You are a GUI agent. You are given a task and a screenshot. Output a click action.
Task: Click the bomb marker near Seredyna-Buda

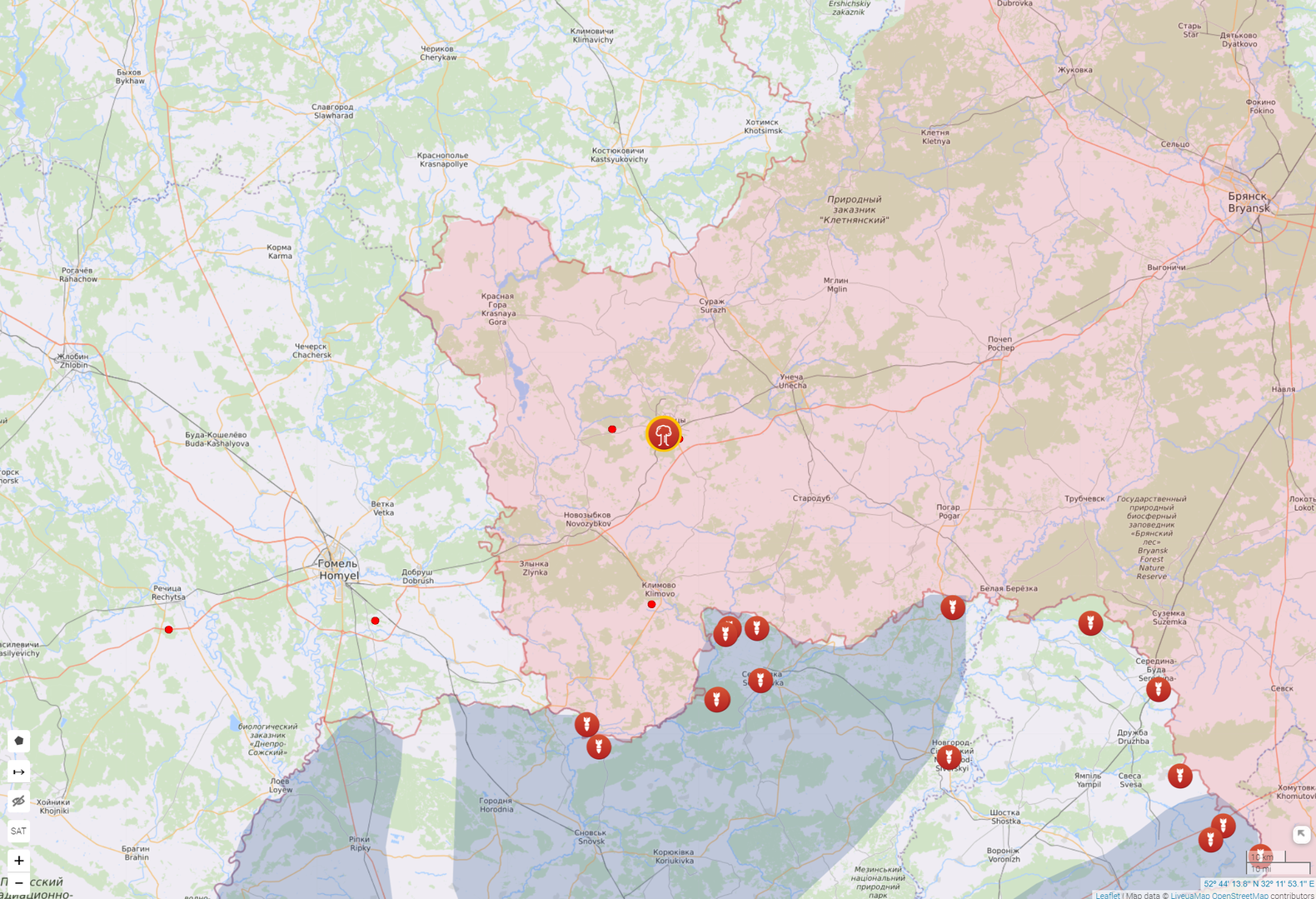pyautogui.click(x=1158, y=689)
